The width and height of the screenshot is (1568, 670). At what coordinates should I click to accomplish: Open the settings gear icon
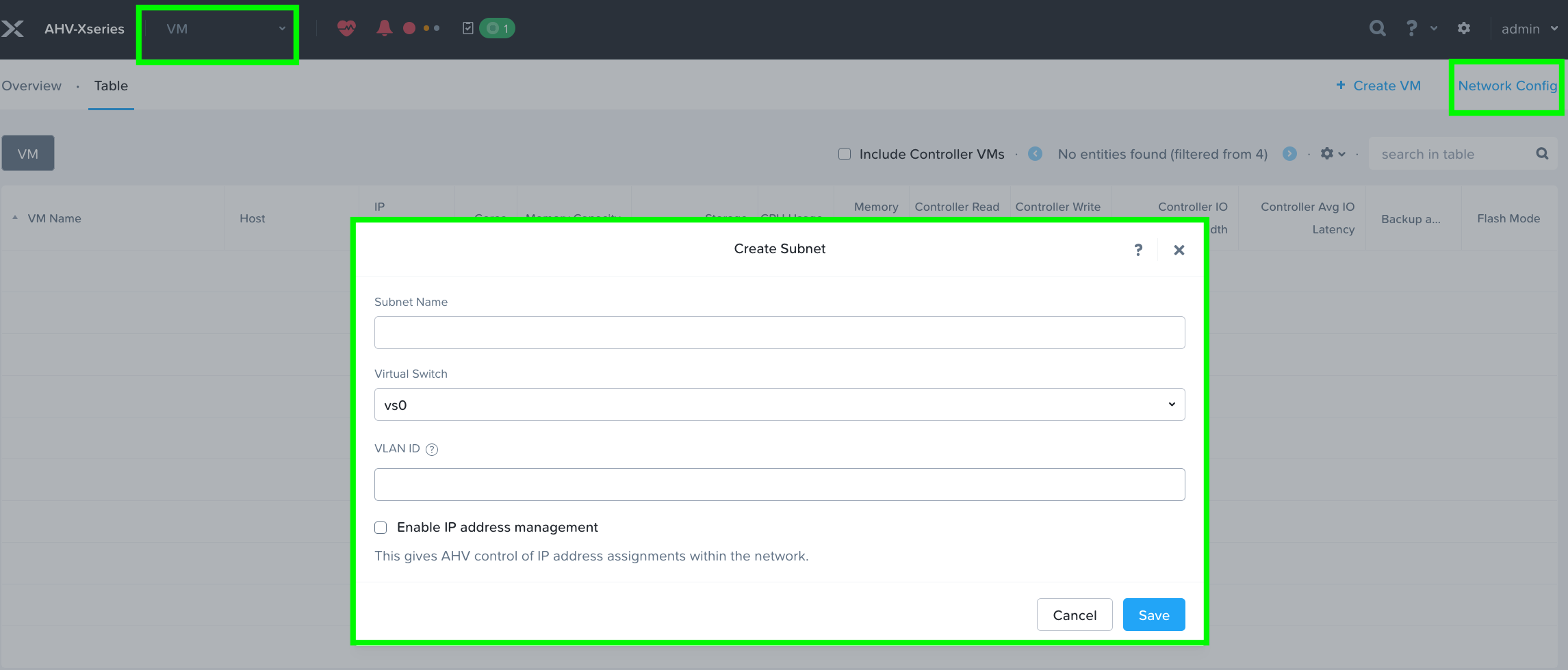[1465, 28]
